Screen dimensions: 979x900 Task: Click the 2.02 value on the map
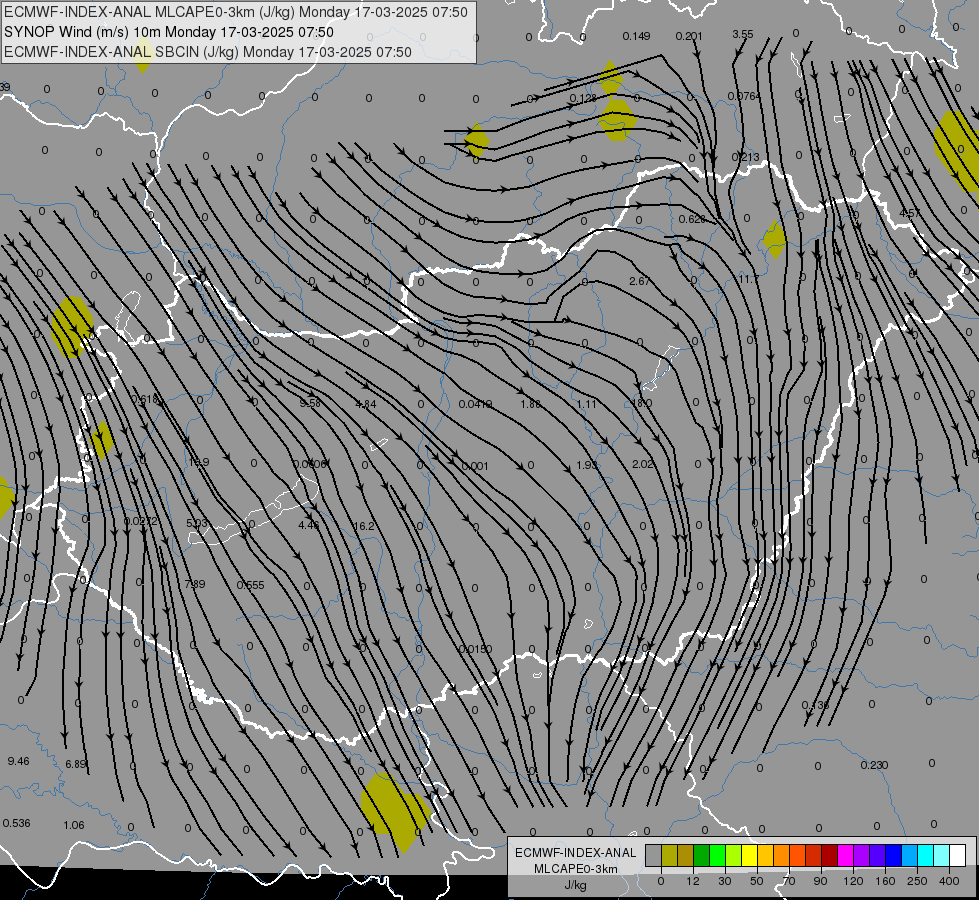642,464
